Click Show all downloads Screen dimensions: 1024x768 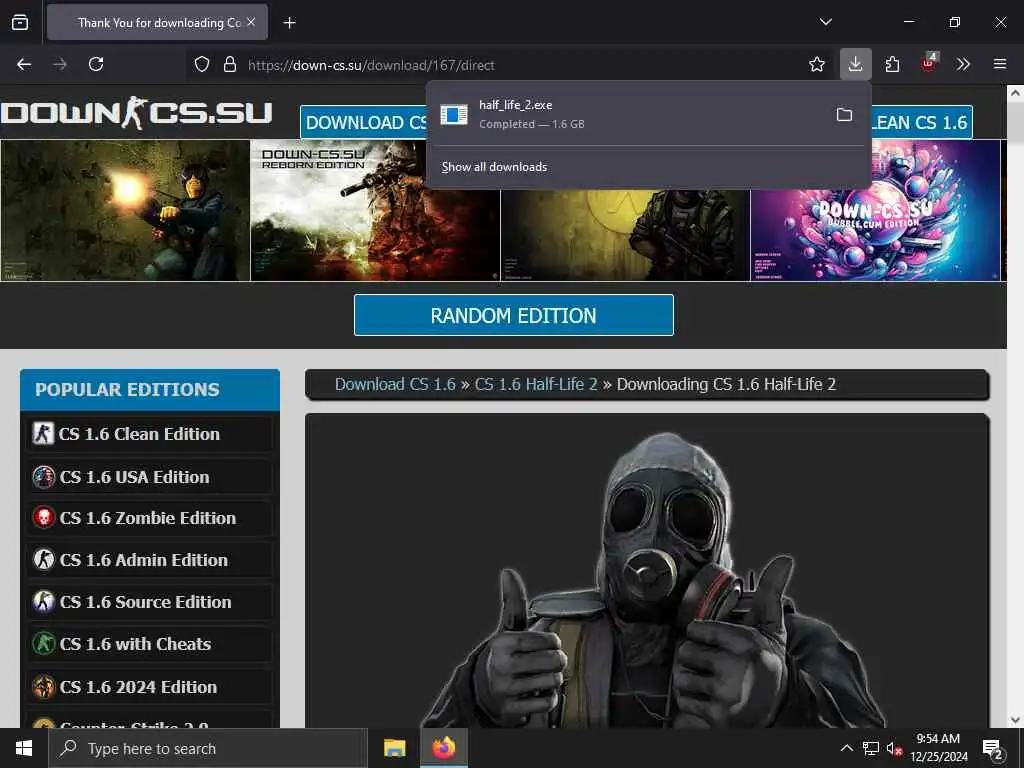[494, 167]
